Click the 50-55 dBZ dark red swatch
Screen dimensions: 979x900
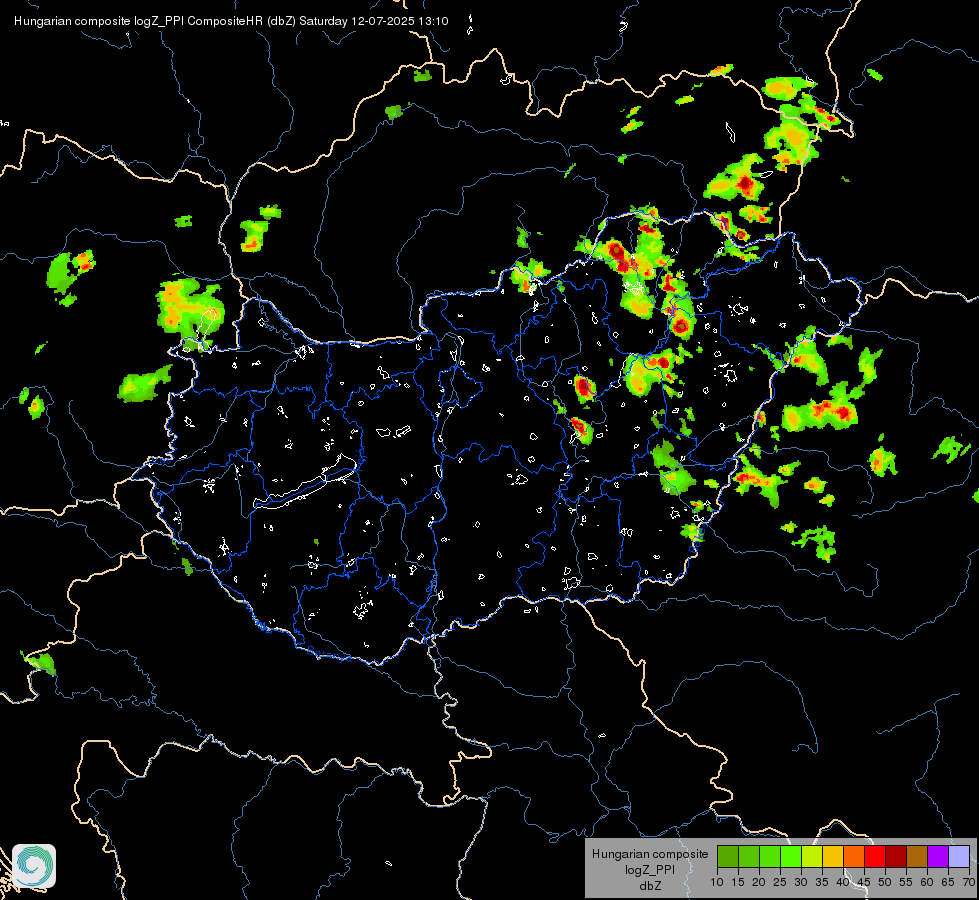click(896, 857)
